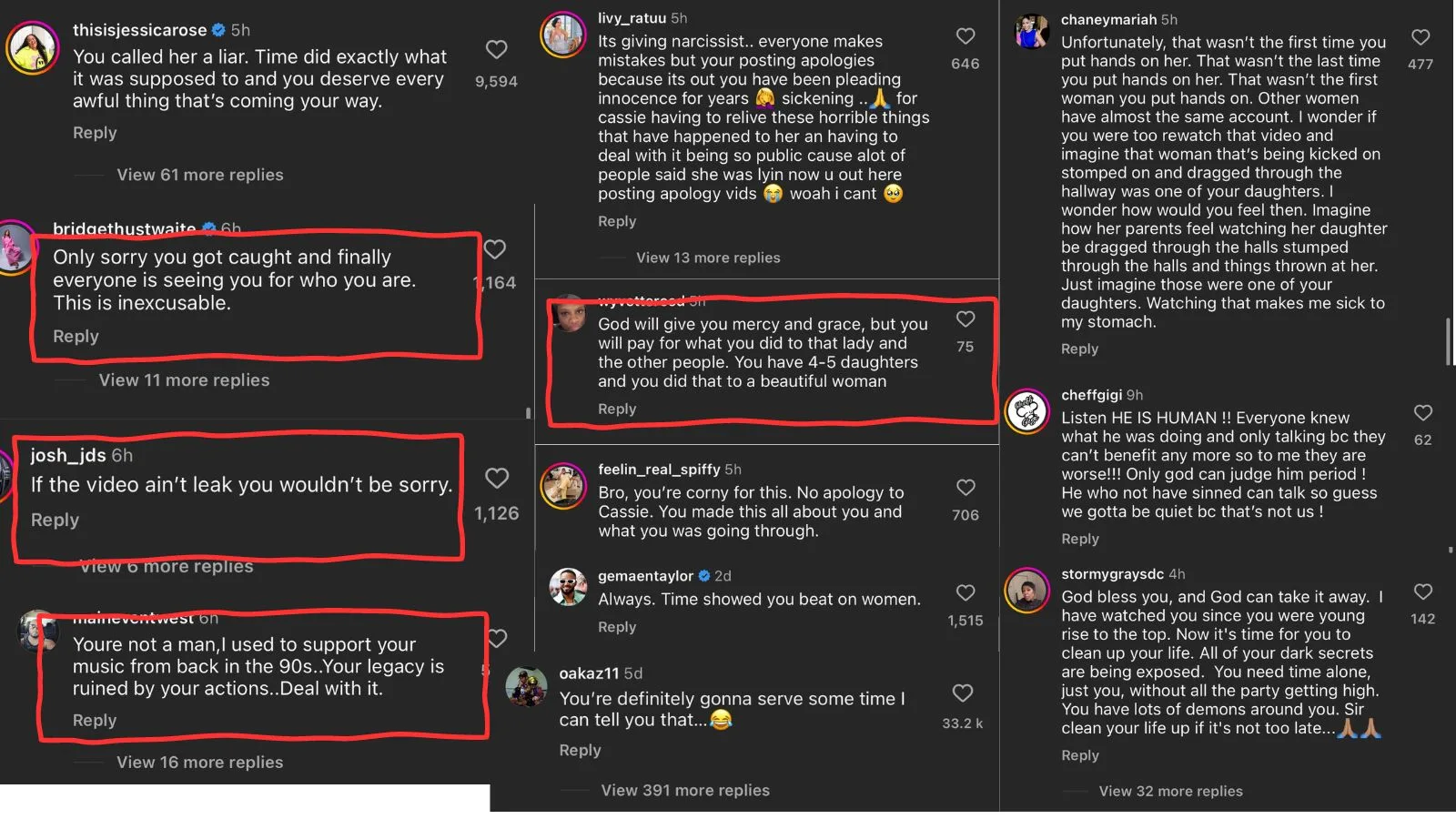Expand View 391 more replies
Image resolution: width=1456 pixels, height=819 pixels.
pyautogui.click(x=685, y=791)
